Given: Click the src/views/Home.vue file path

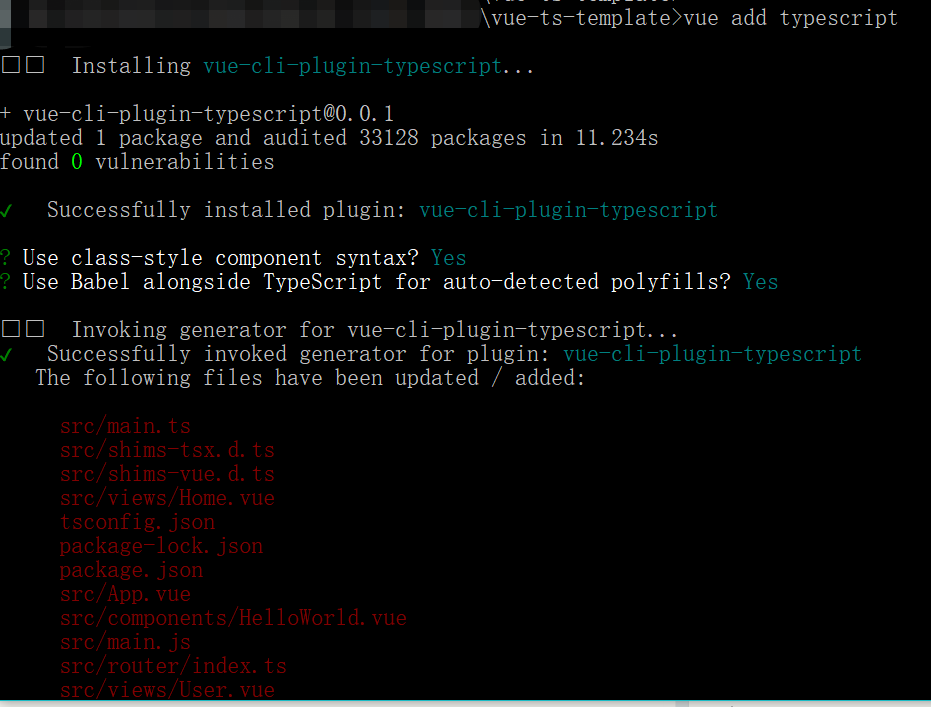Looking at the screenshot, I should [x=167, y=498].
